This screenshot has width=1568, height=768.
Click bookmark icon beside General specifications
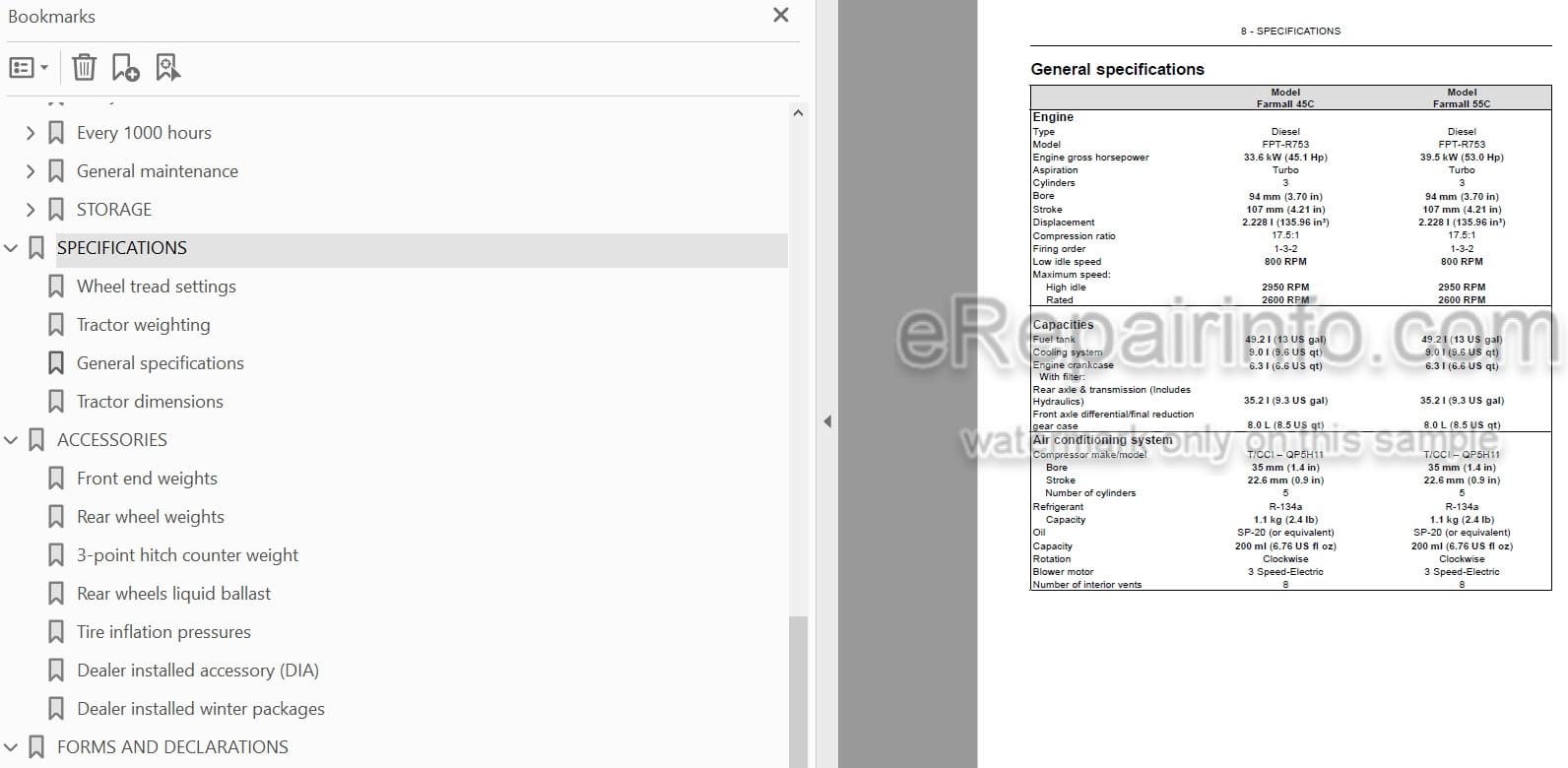pyautogui.click(x=56, y=363)
